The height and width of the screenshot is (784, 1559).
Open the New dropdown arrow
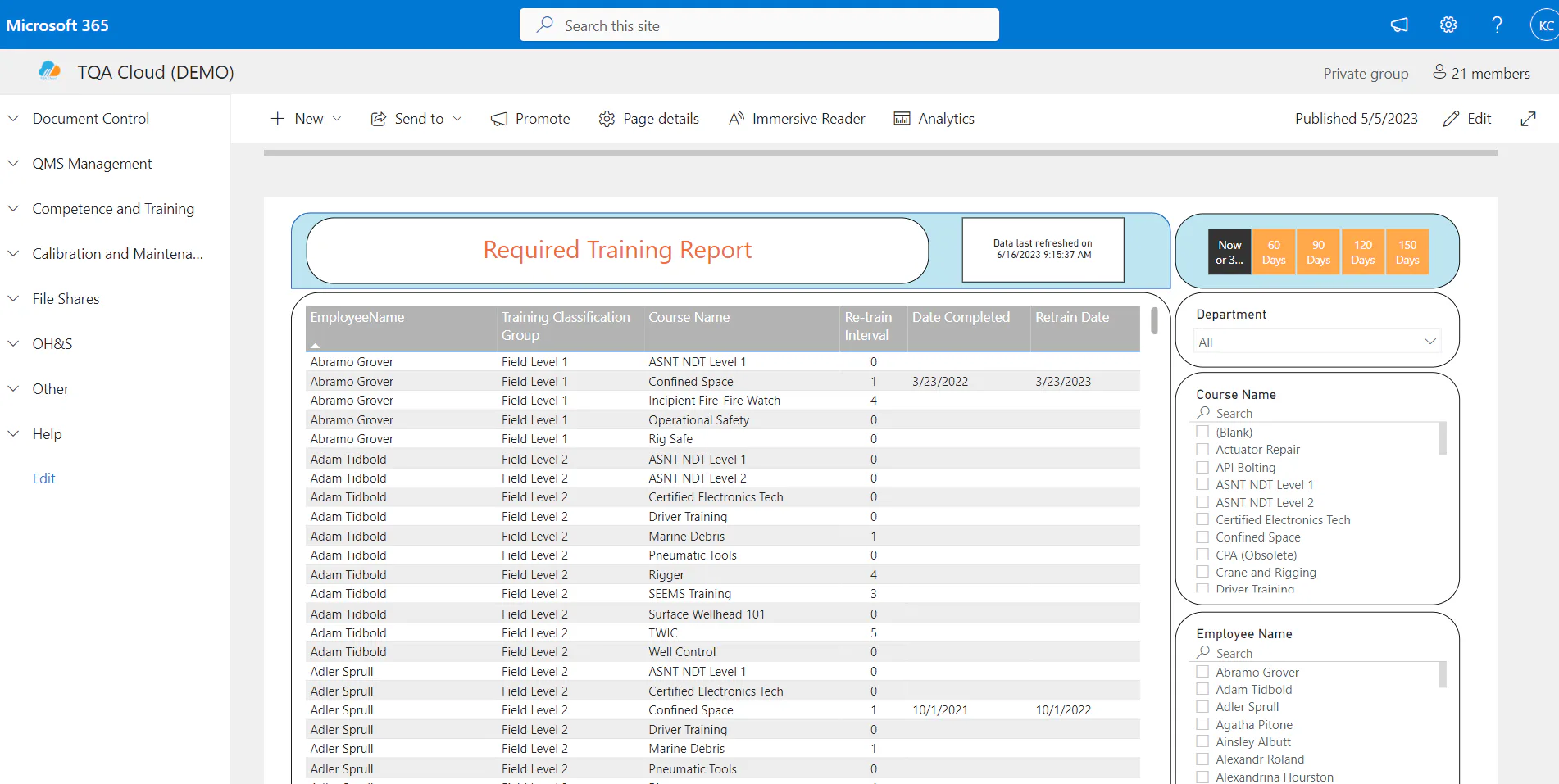337,119
